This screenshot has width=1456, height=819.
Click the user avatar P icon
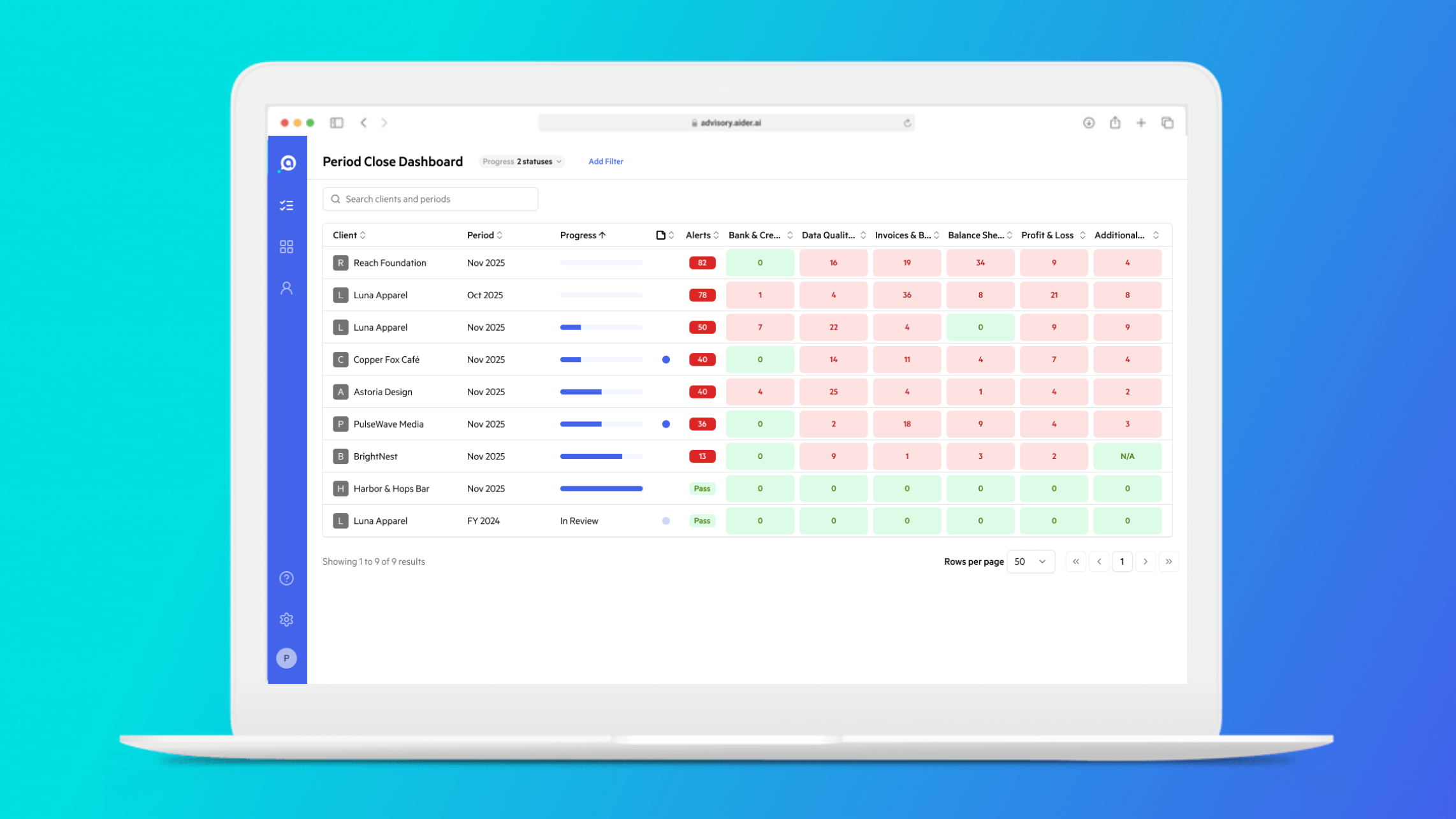(x=286, y=658)
